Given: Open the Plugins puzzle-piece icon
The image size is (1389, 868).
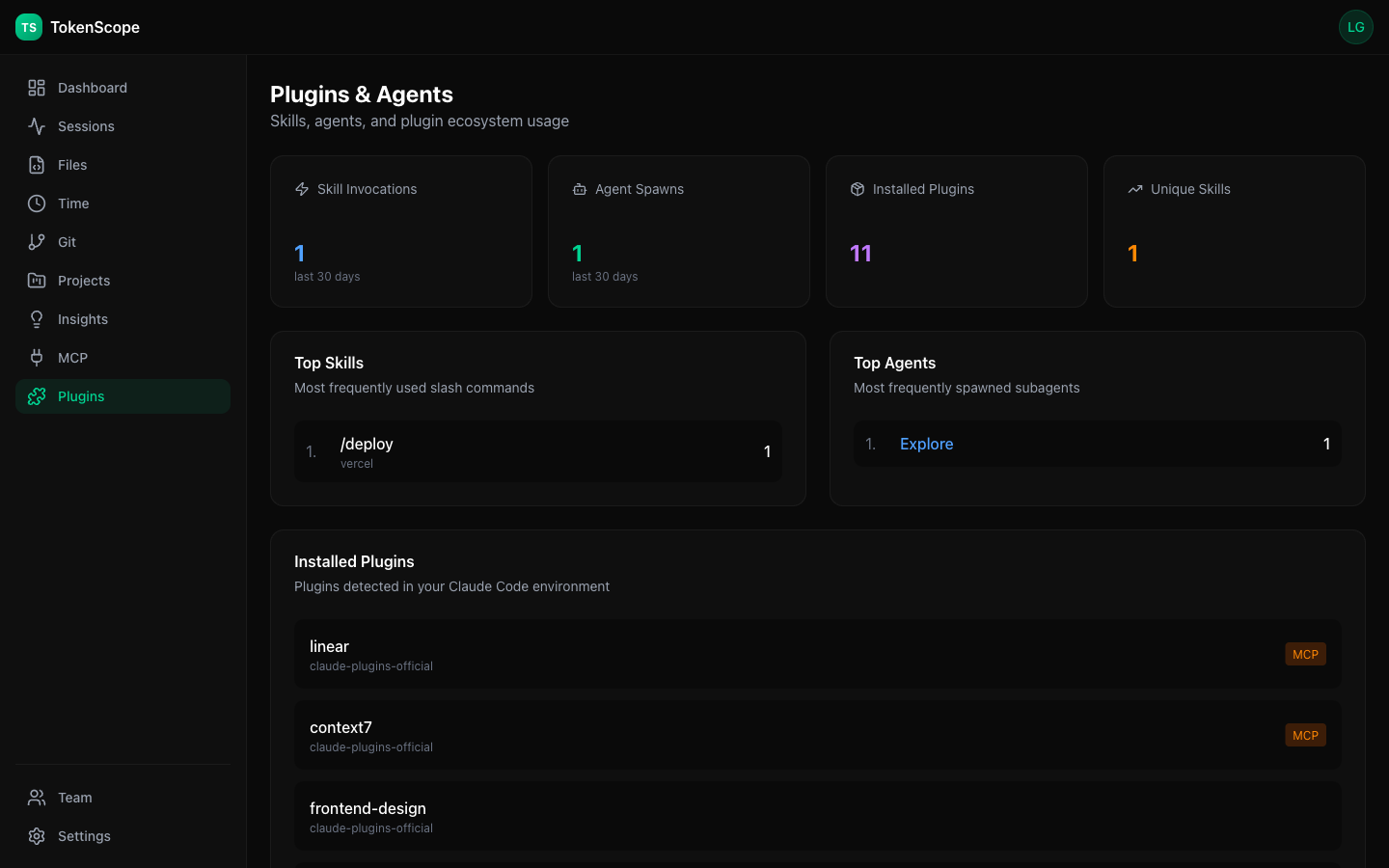Looking at the screenshot, I should (x=37, y=395).
